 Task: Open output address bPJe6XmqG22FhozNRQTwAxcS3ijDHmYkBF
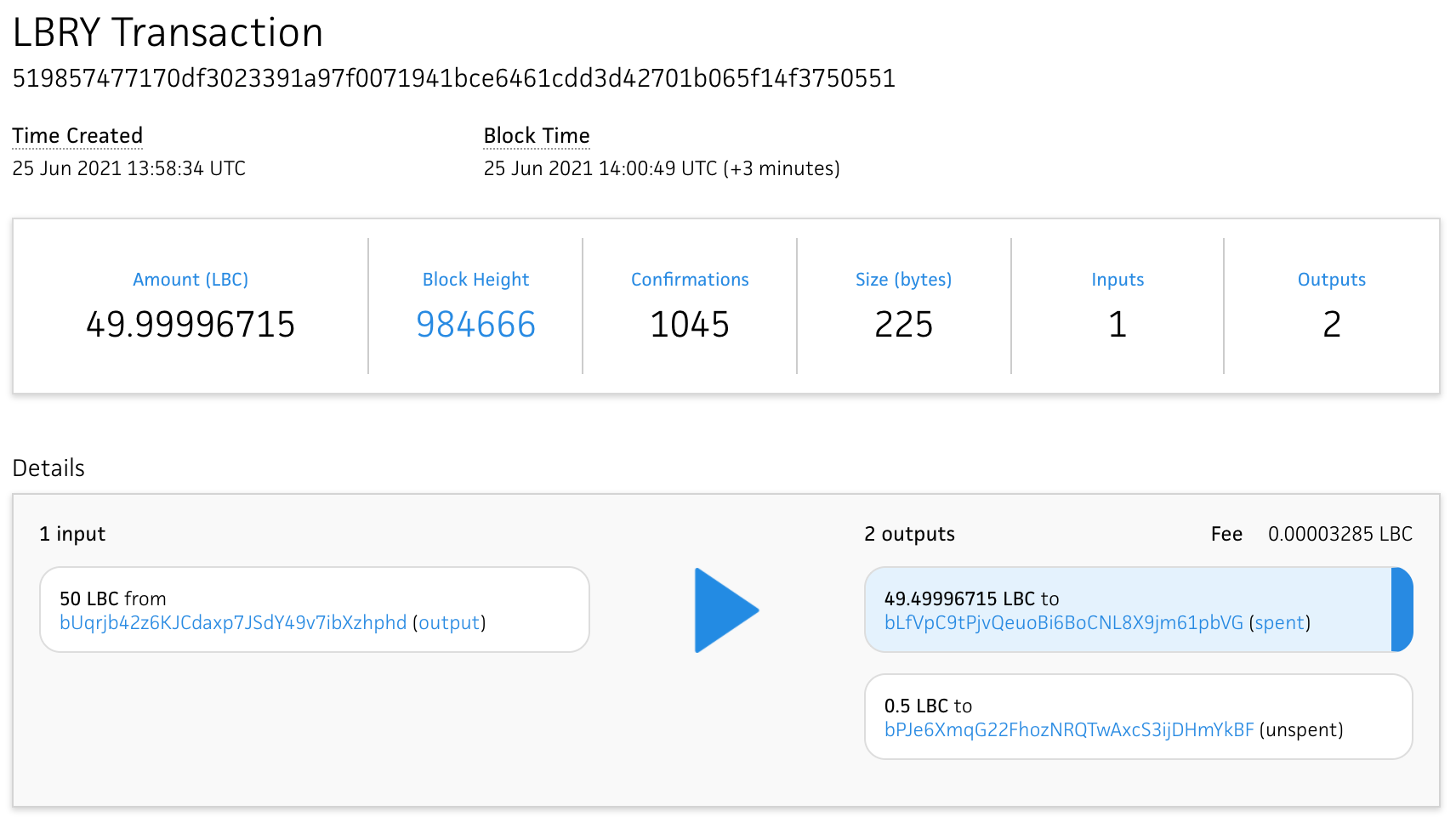coord(1069,730)
